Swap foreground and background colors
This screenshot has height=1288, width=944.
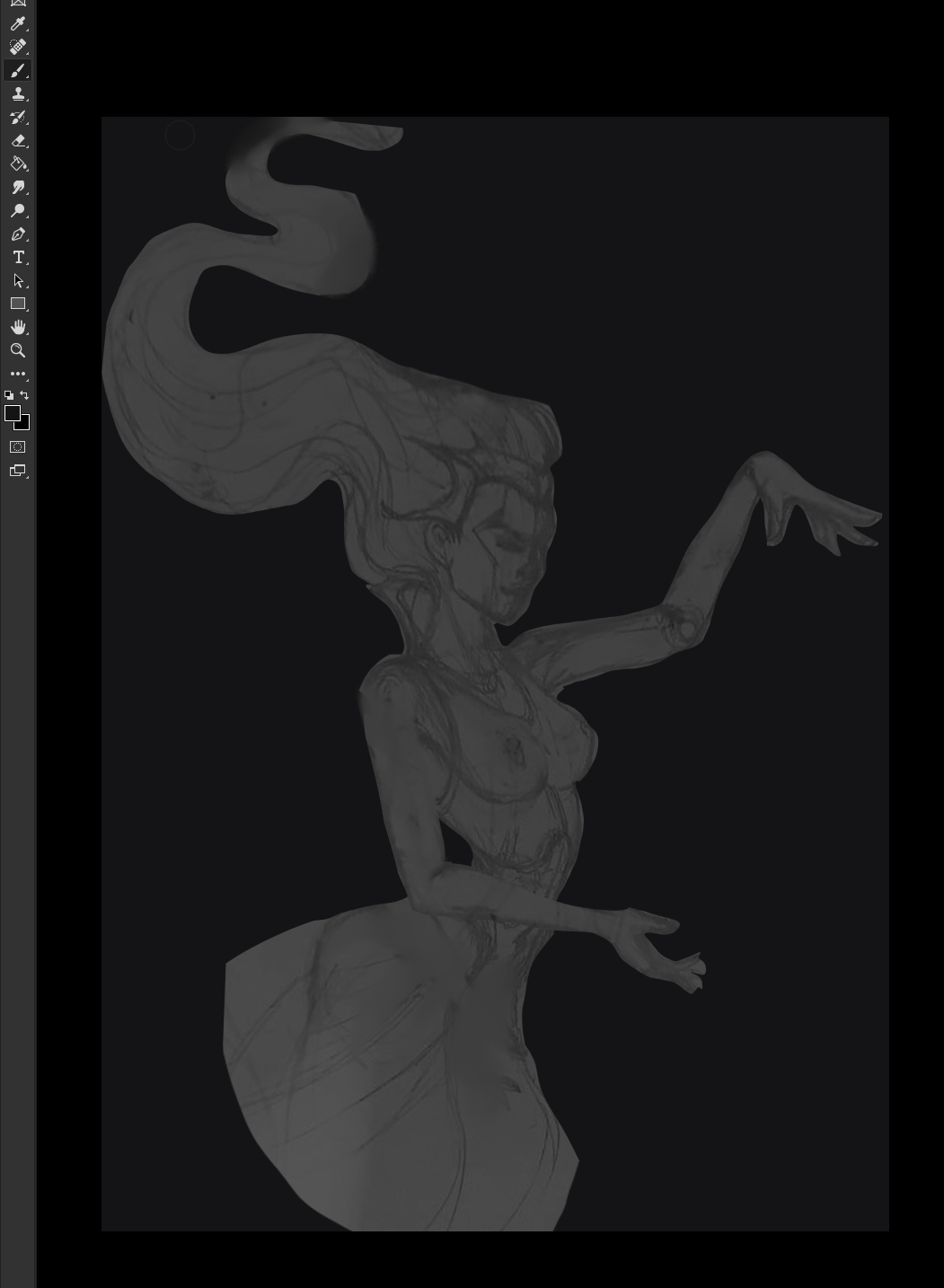pyautogui.click(x=24, y=395)
